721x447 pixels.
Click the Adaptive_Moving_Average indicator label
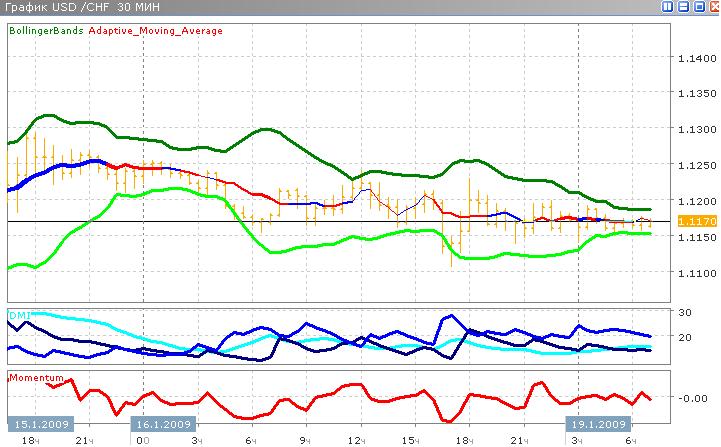pyautogui.click(x=155, y=31)
